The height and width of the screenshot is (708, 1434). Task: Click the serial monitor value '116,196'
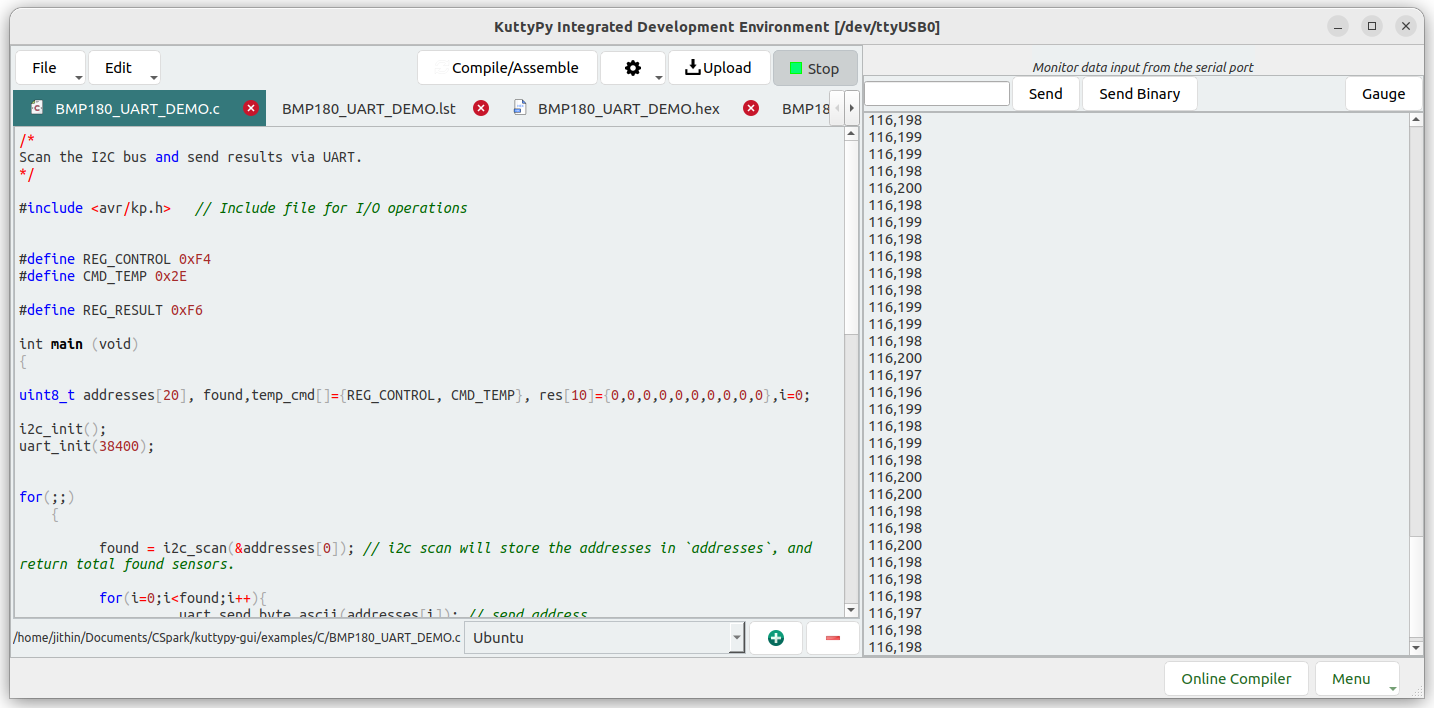point(895,392)
